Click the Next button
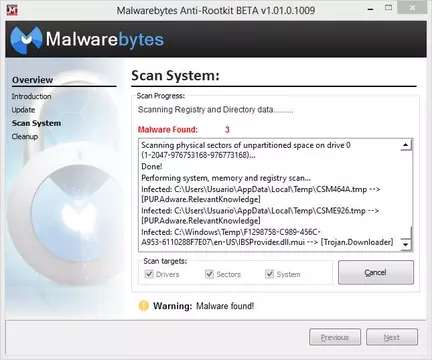432x360 pixels. pos(392,337)
